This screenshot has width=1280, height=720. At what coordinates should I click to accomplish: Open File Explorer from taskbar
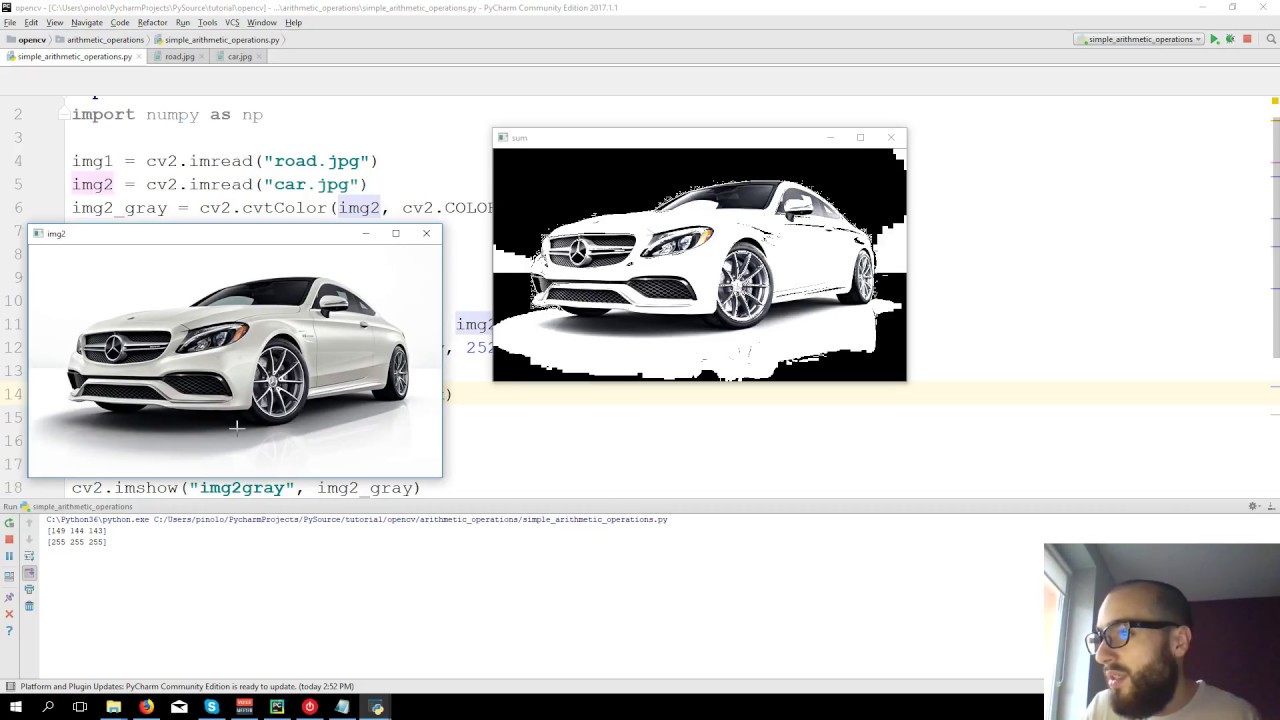[113, 707]
